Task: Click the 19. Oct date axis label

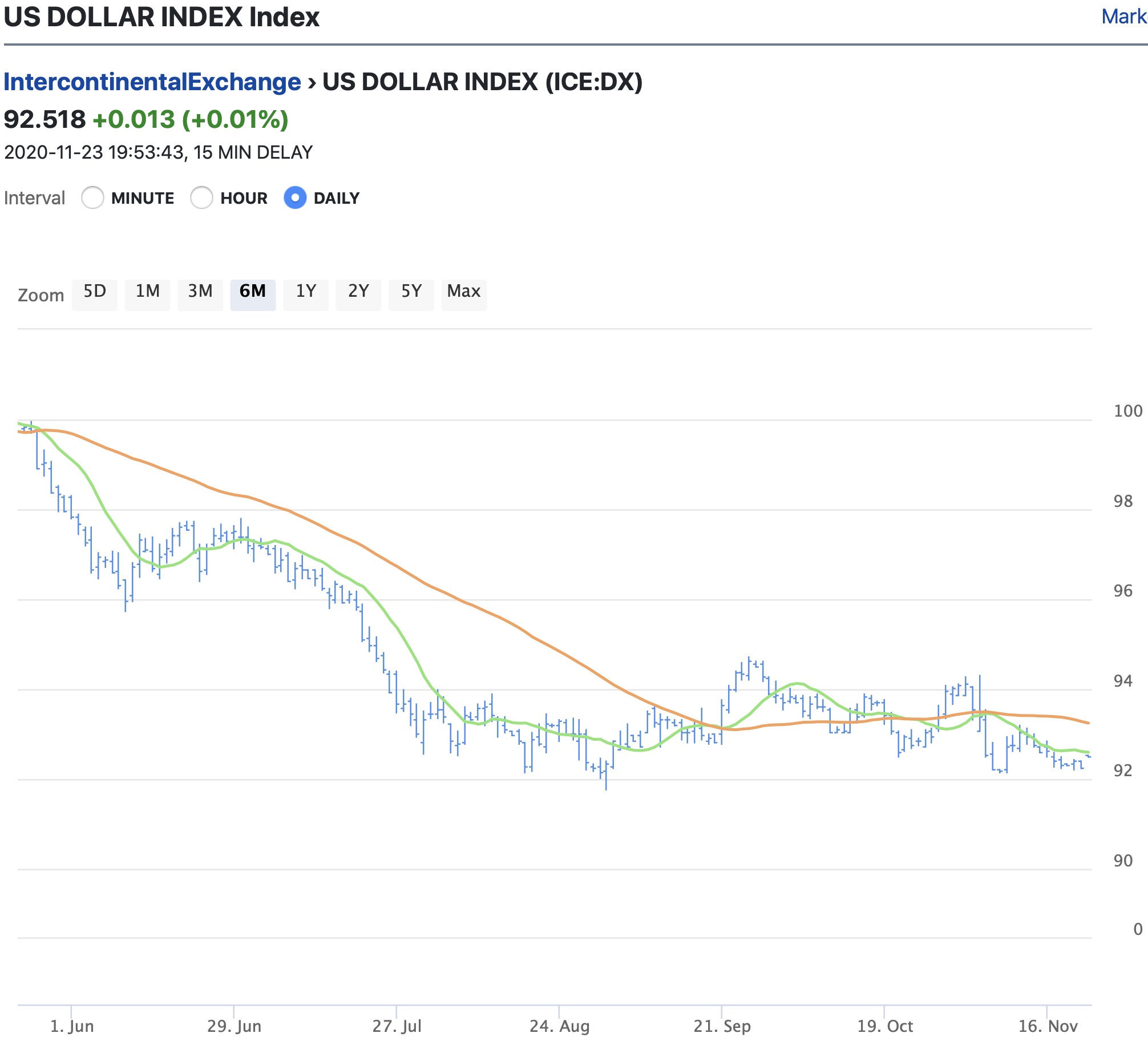Action: 885,1026
